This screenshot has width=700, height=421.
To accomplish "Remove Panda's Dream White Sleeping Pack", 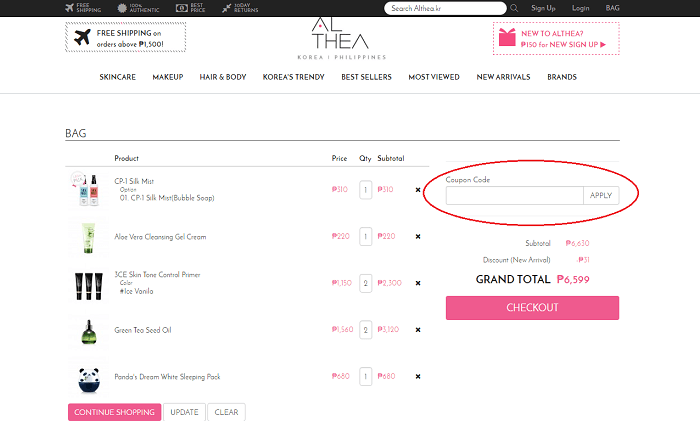I will [418, 376].
